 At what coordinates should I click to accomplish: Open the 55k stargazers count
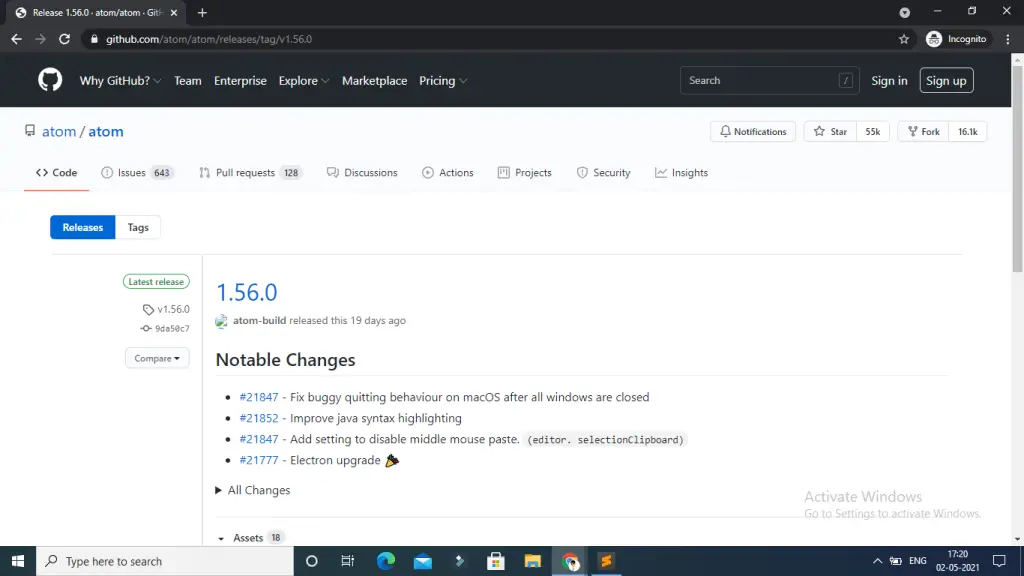(872, 131)
